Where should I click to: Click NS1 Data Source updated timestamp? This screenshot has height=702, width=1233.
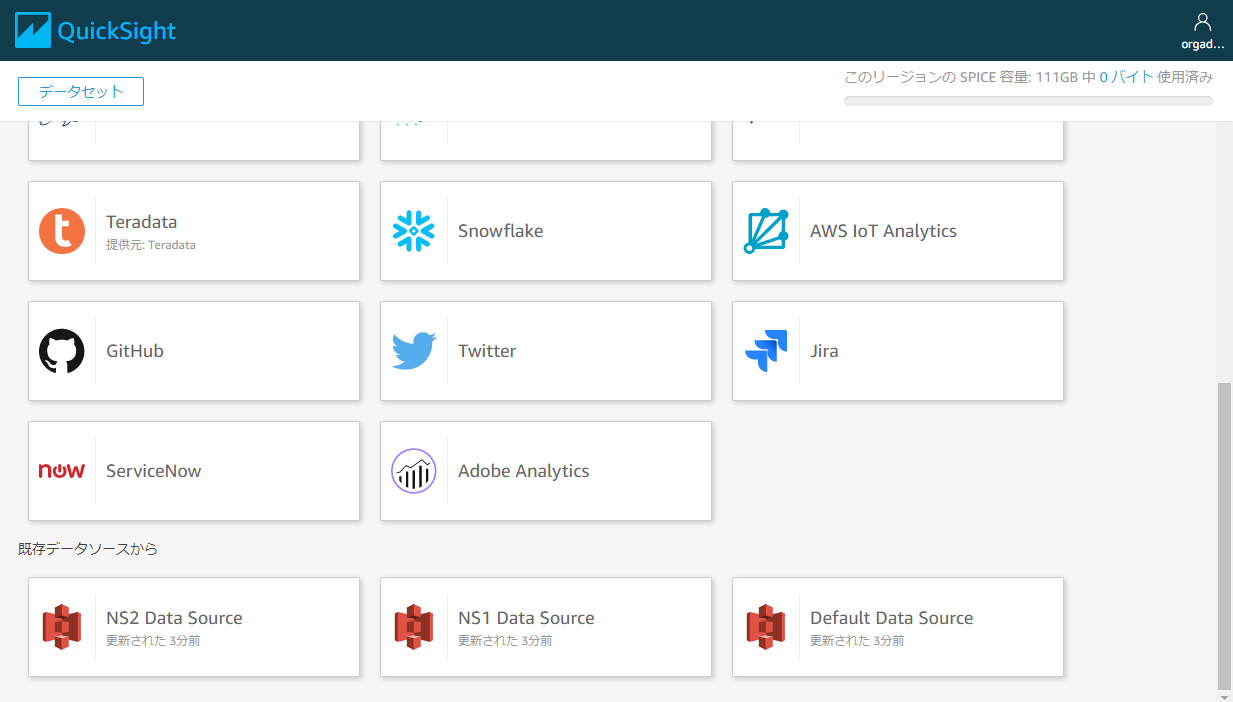tap(505, 640)
